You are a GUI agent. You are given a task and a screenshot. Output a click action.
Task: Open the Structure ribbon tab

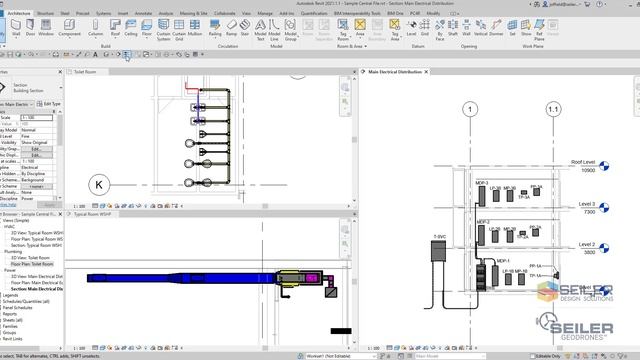point(45,13)
